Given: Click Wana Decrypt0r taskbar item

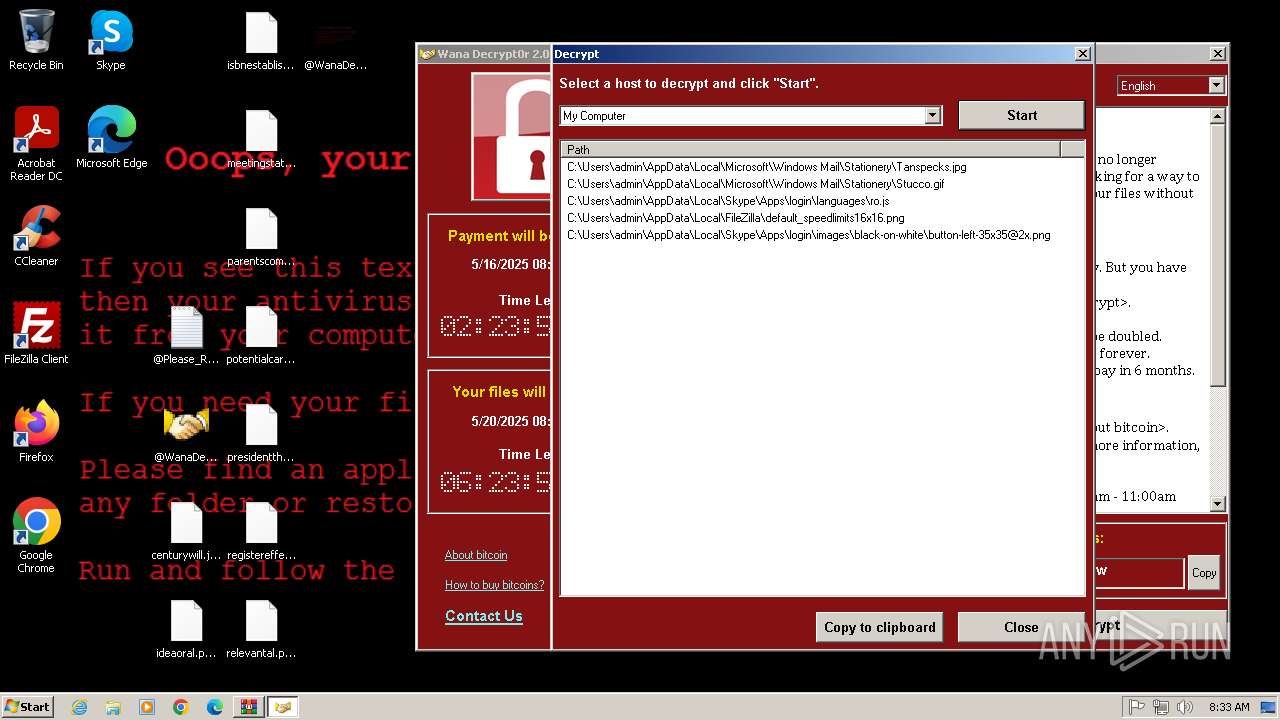Looking at the screenshot, I should (283, 707).
